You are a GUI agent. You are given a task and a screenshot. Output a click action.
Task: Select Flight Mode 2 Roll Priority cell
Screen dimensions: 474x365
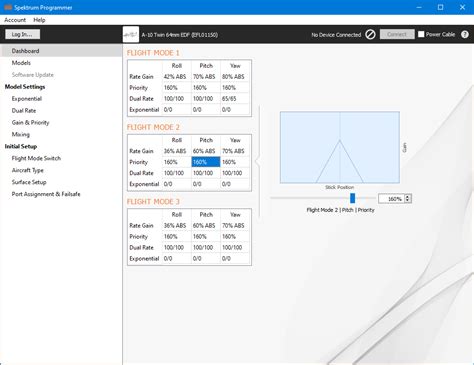pyautogui.click(x=177, y=162)
